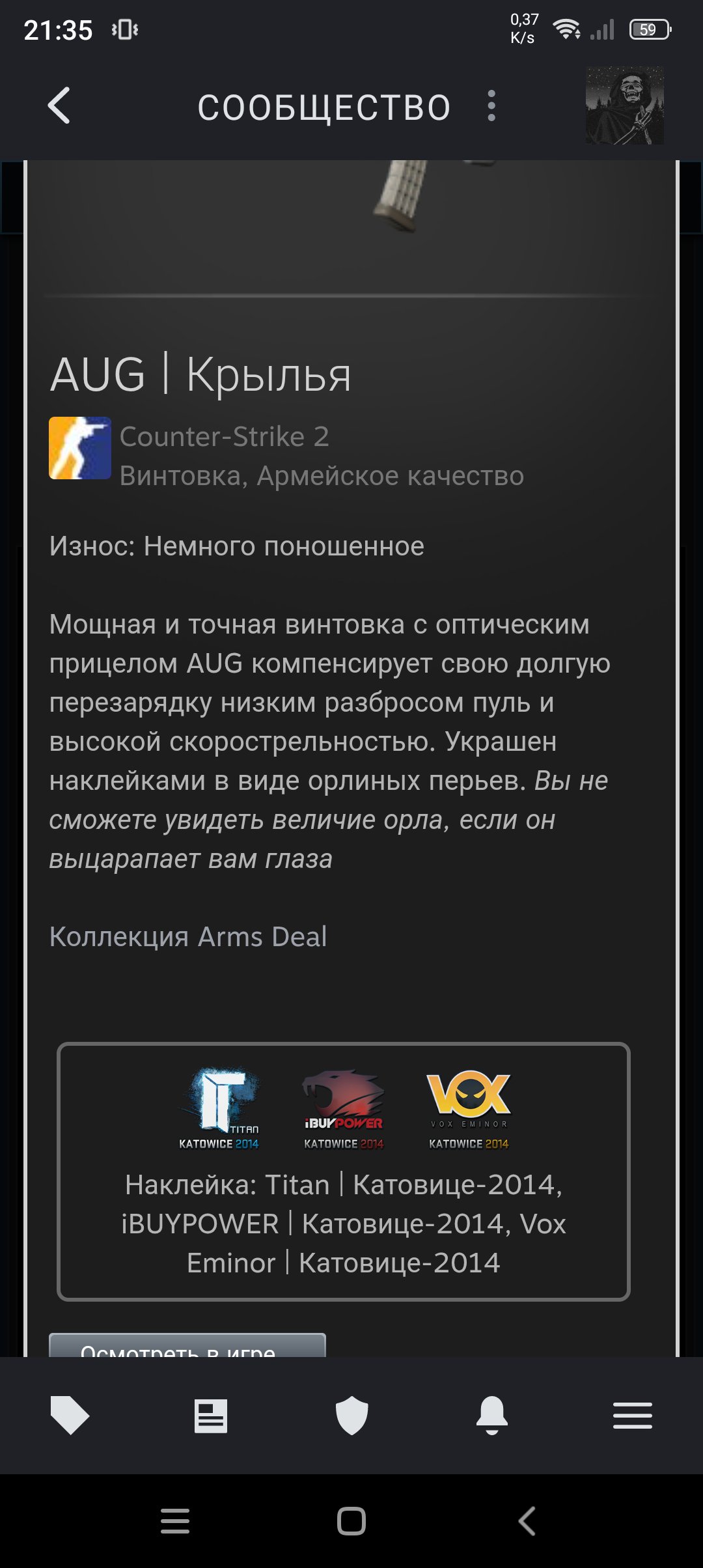This screenshot has width=703, height=1568.
Task: Tap the Counter-Strike 2 game icon
Action: 80,448
